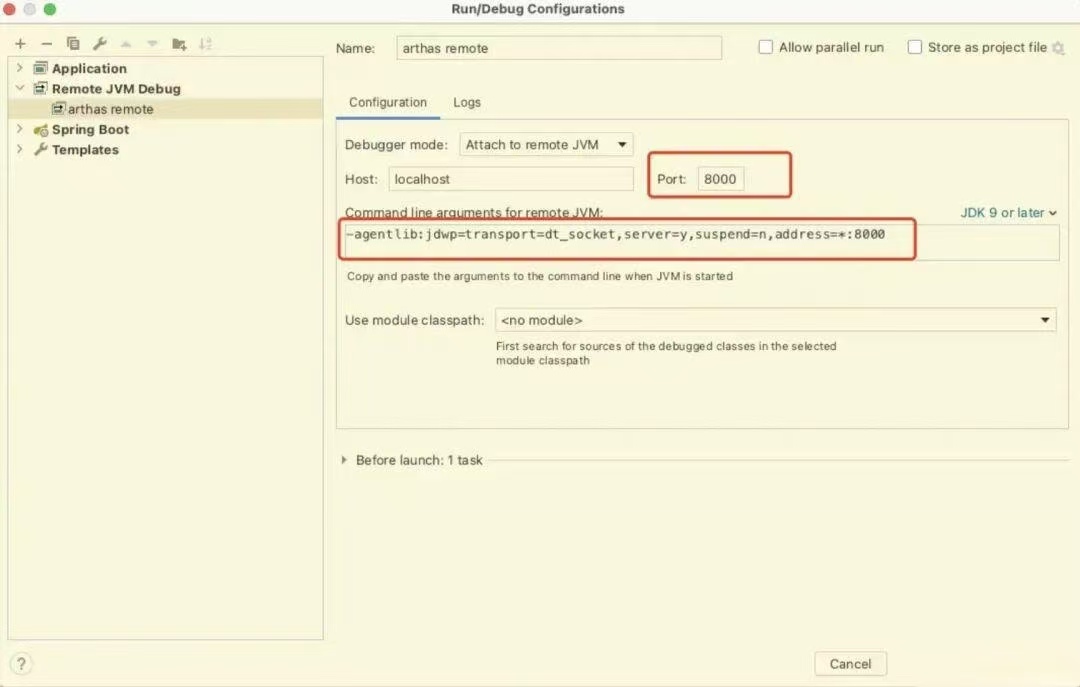Image resolution: width=1080 pixels, height=687 pixels.
Task: Click the Port input field
Action: pyautogui.click(x=720, y=179)
